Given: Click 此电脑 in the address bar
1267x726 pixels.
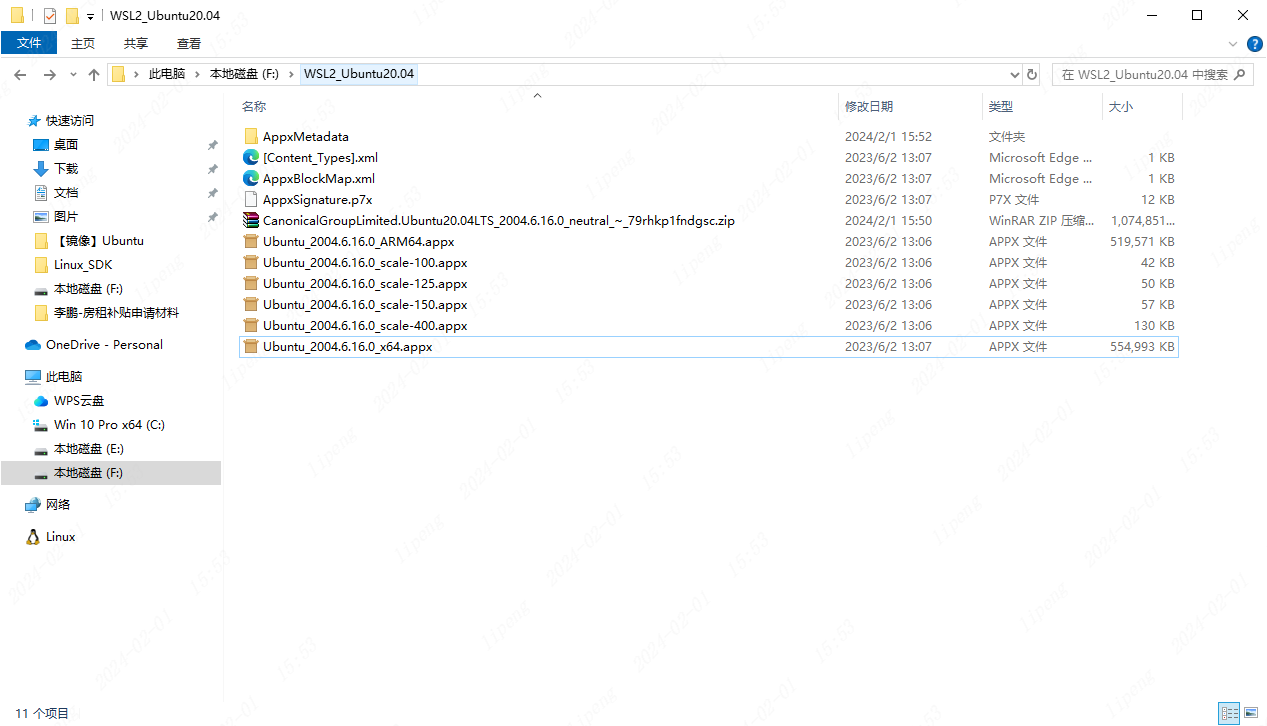Looking at the screenshot, I should point(167,74).
